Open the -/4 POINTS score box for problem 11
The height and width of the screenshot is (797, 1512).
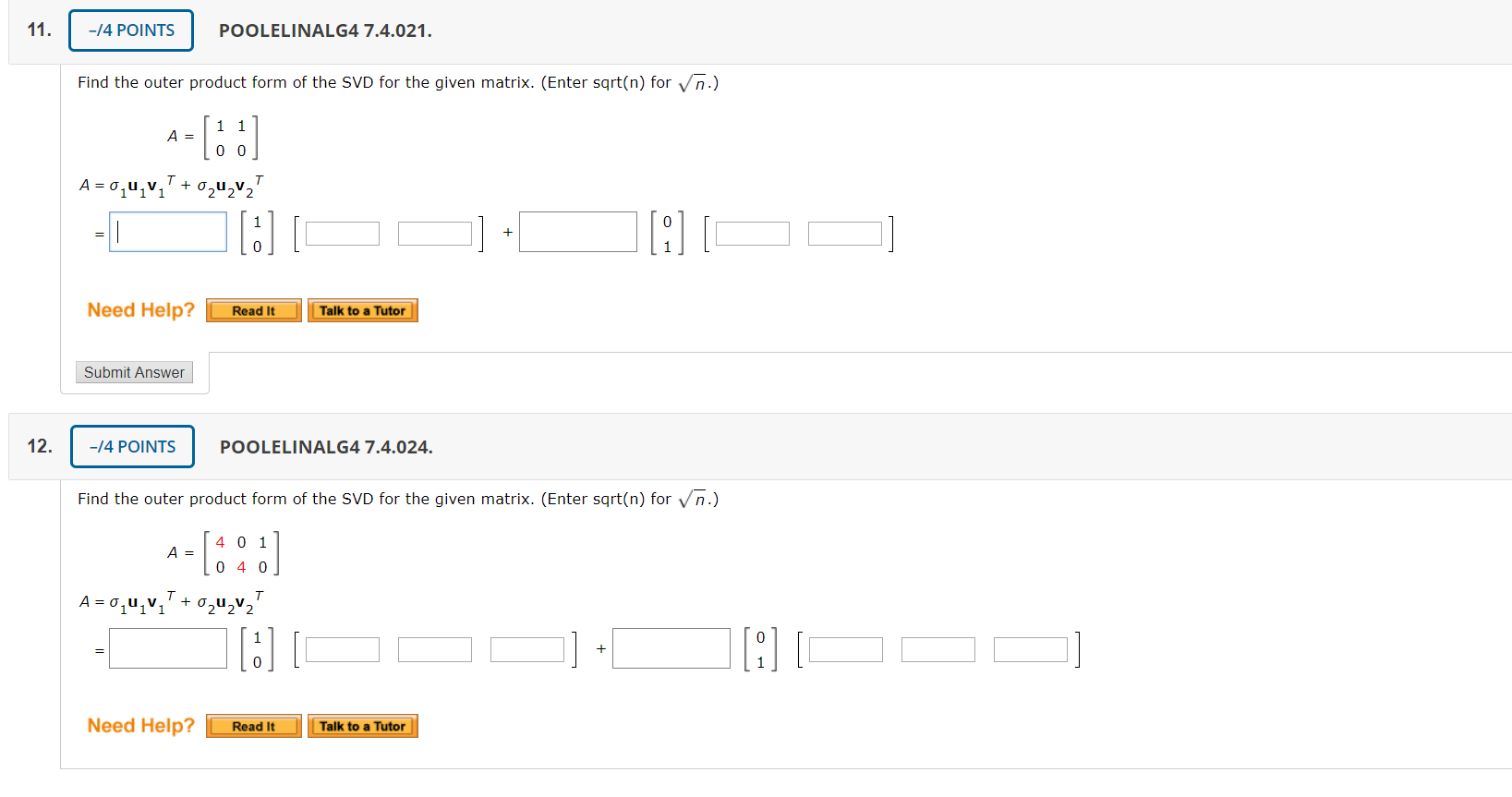[x=130, y=30]
